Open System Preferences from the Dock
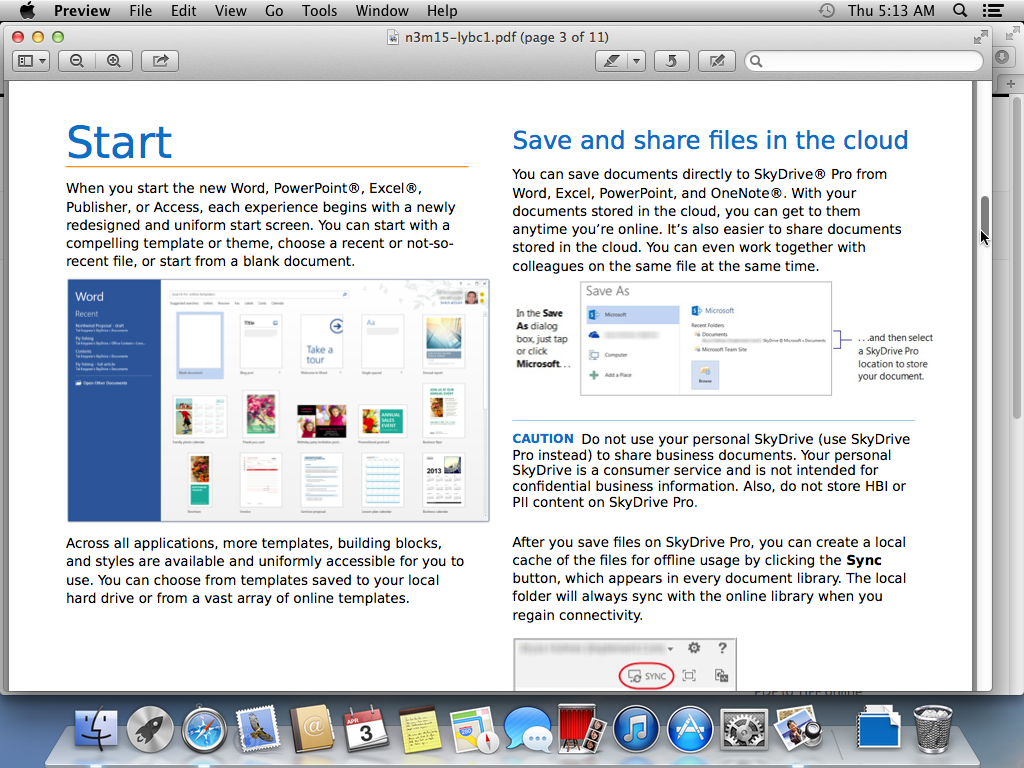Screen dimensions: 1024x768 [745, 728]
